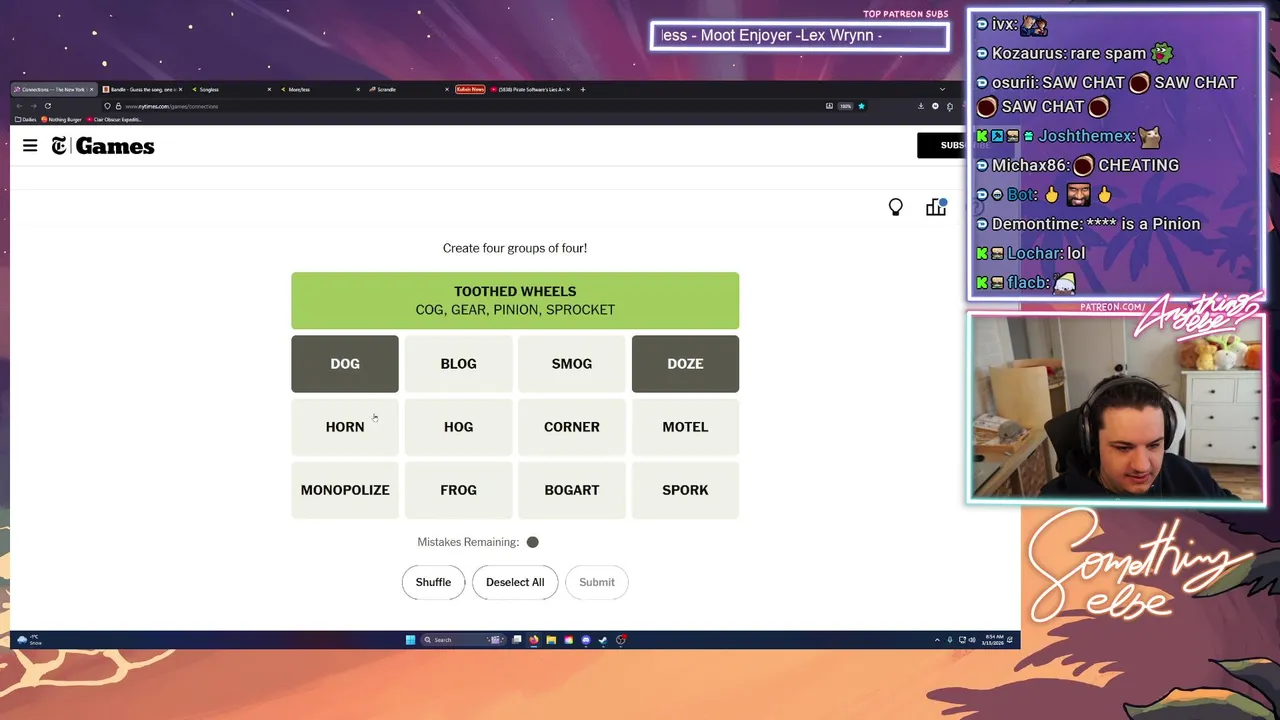Select the SPORK word tile
The width and height of the screenshot is (1280, 720).
pos(685,490)
